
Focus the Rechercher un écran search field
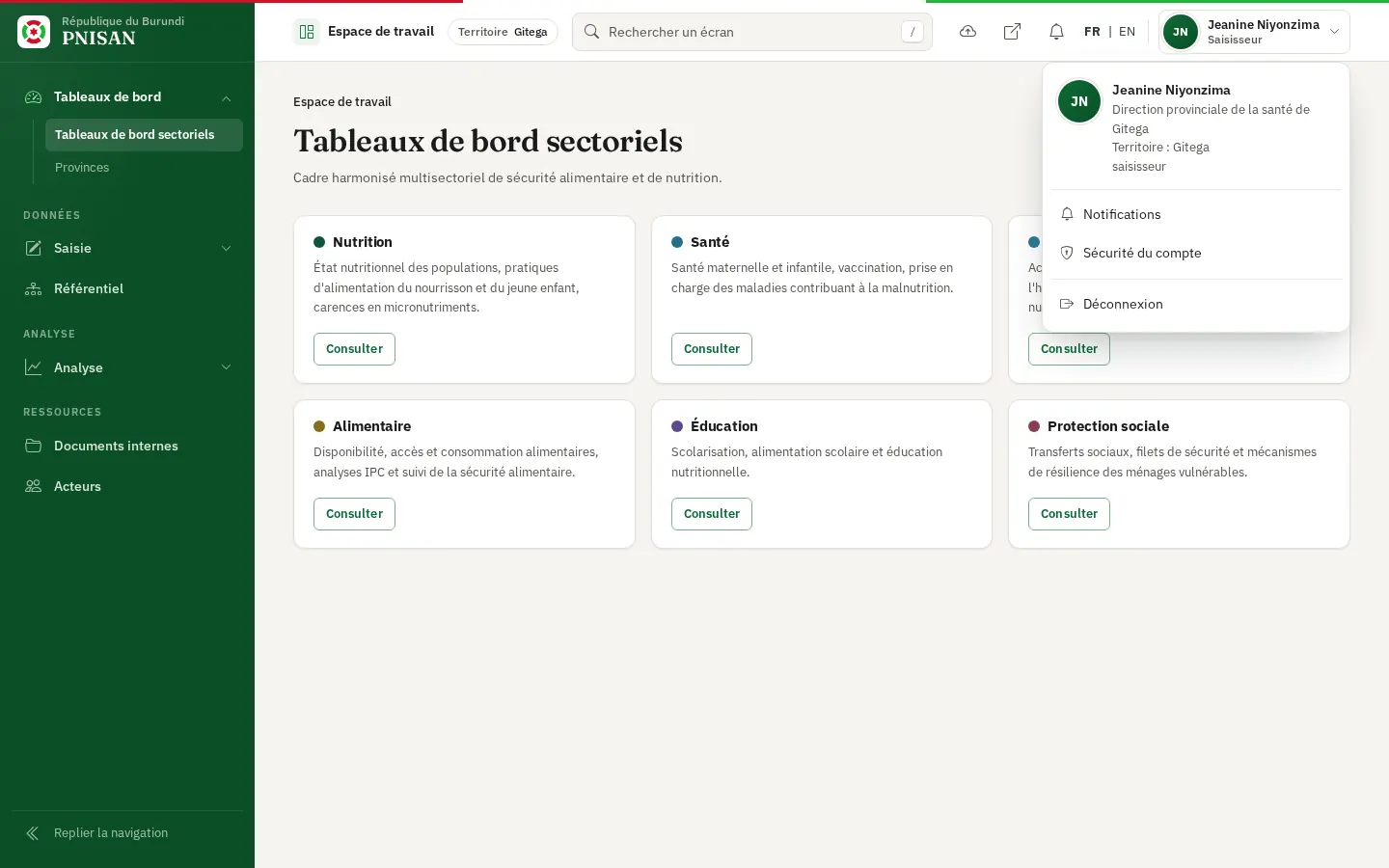(752, 32)
